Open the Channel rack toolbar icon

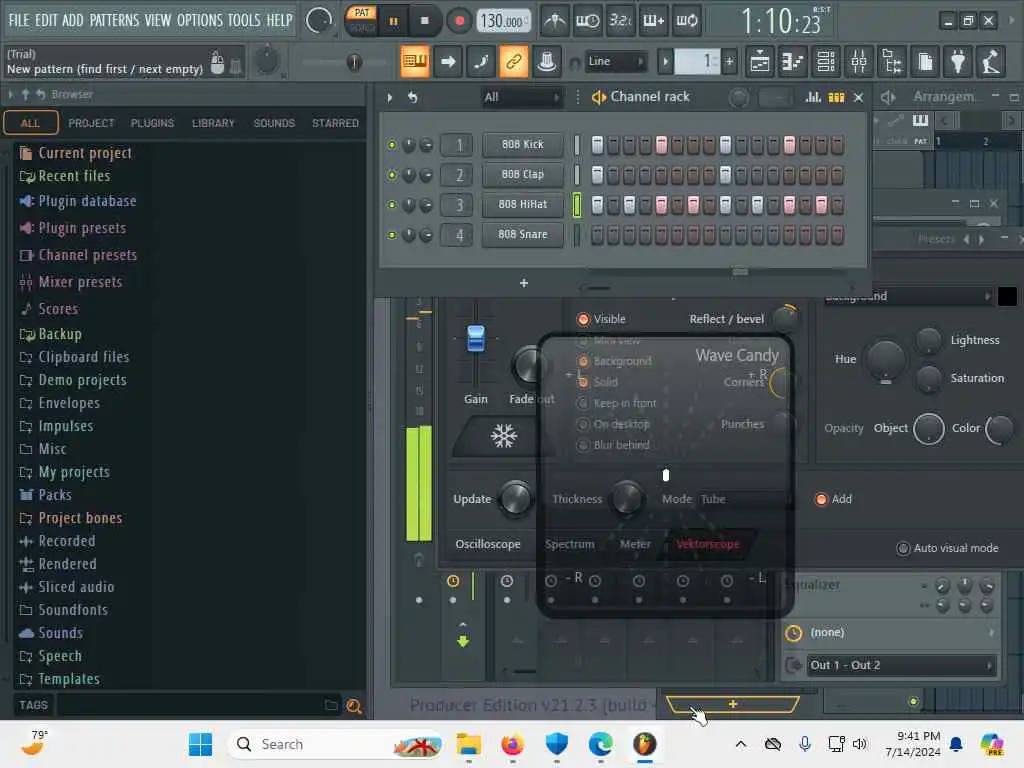(x=826, y=62)
